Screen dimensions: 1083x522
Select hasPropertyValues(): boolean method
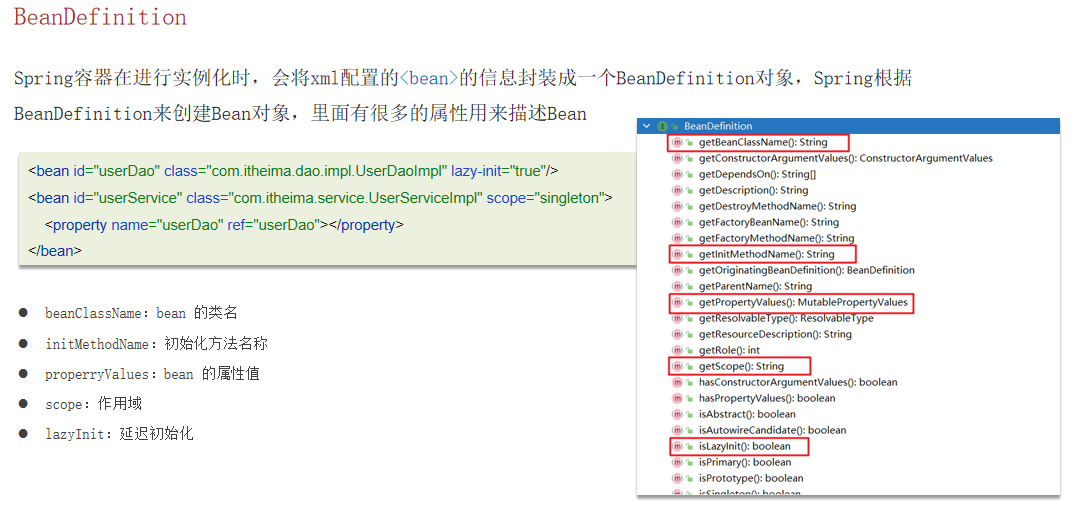767,398
